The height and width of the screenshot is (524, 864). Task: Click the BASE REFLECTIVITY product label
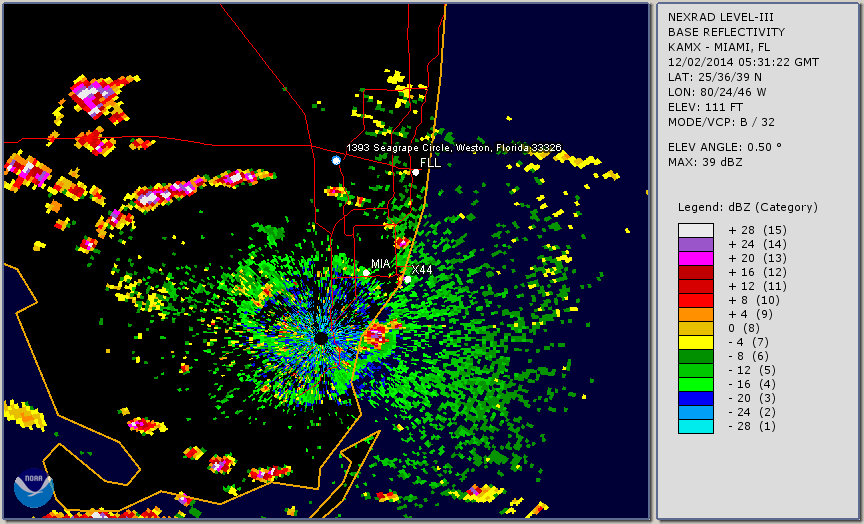(x=726, y=33)
